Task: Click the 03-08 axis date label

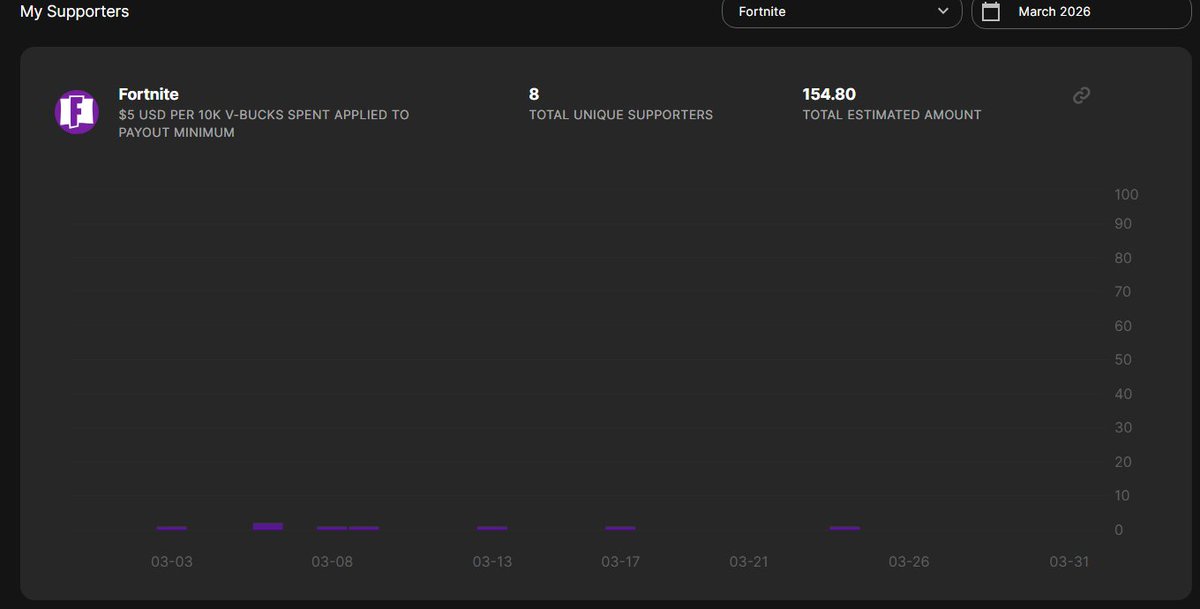Action: (x=332, y=562)
